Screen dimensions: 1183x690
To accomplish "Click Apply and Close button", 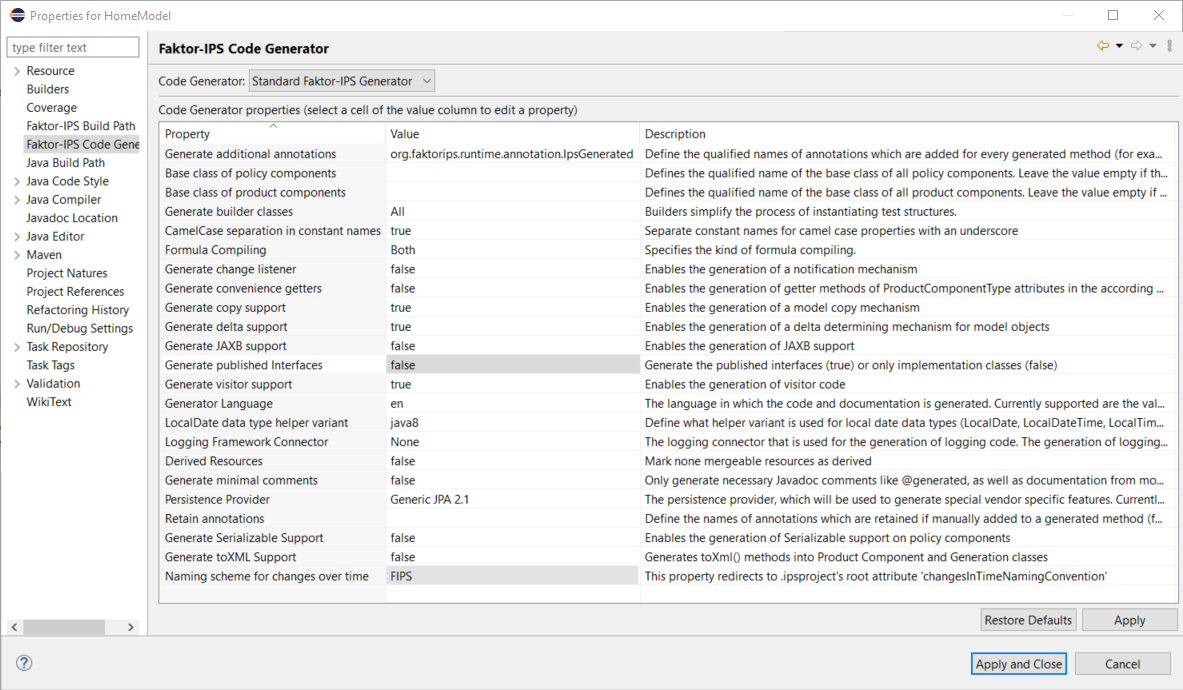I will pos(1019,664).
